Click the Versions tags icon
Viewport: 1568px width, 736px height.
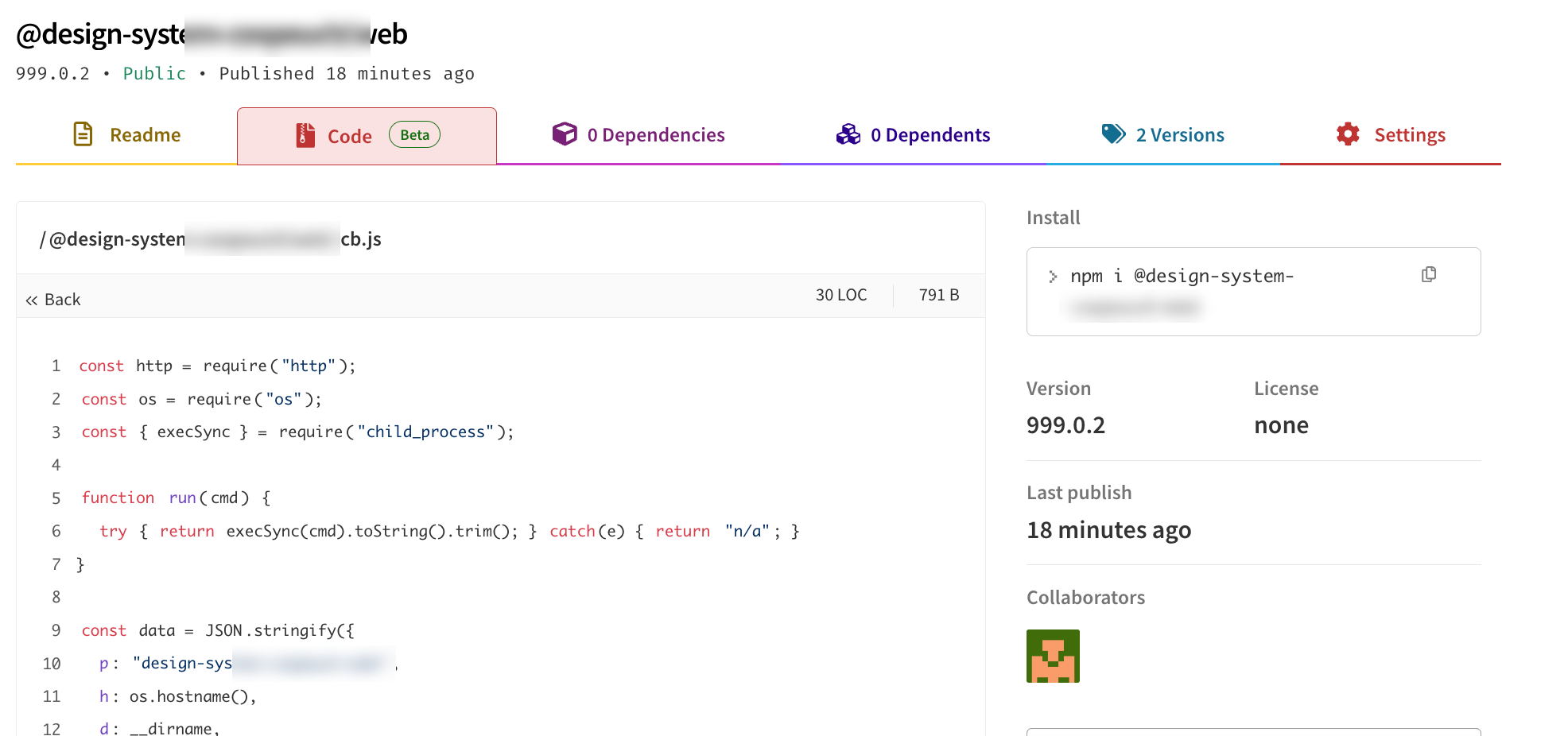pyautogui.click(x=1113, y=134)
